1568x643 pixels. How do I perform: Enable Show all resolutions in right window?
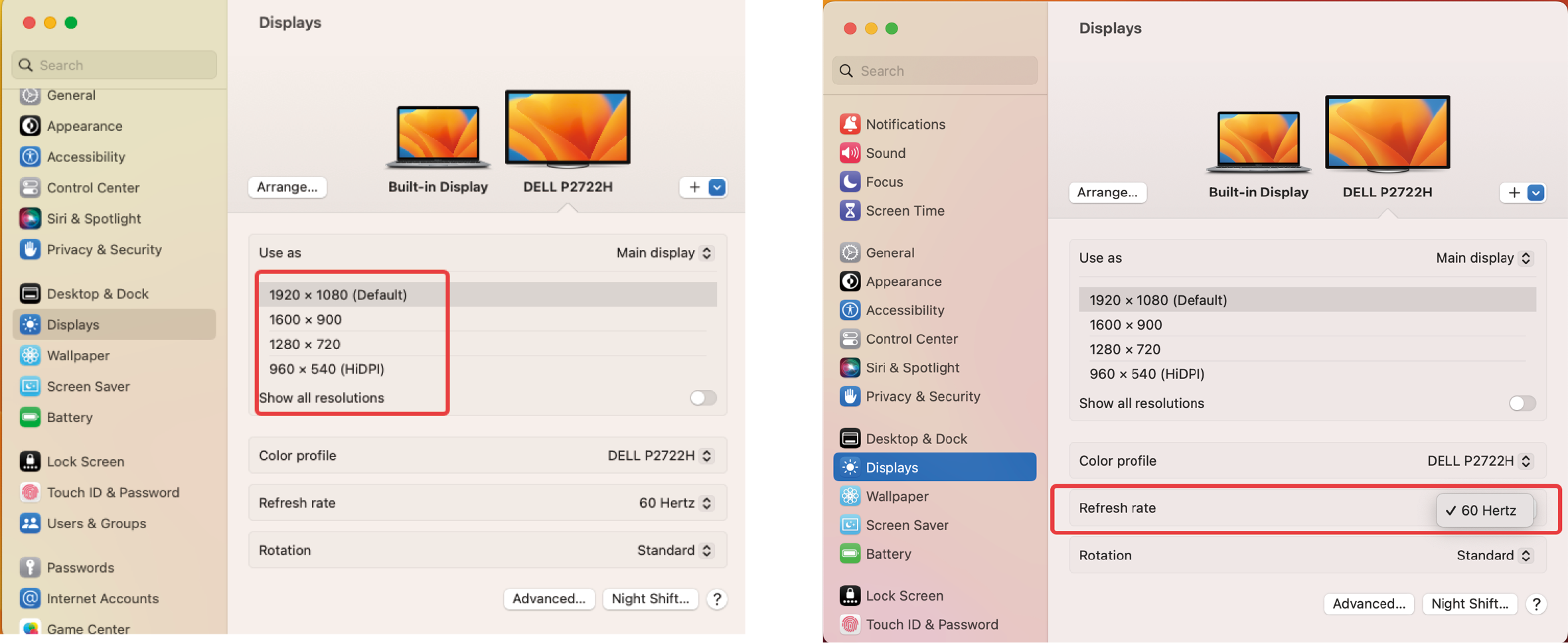click(1522, 403)
